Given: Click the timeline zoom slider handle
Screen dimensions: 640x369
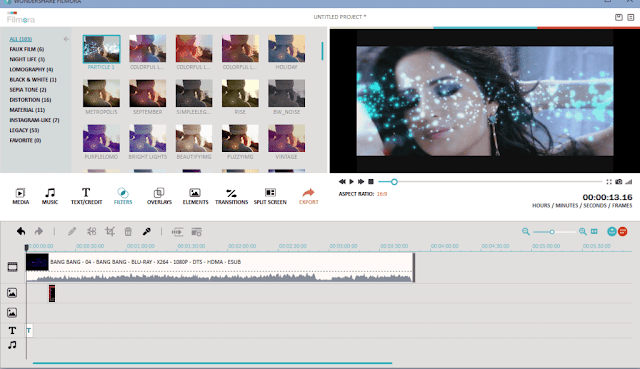Looking at the screenshot, I should point(552,232).
